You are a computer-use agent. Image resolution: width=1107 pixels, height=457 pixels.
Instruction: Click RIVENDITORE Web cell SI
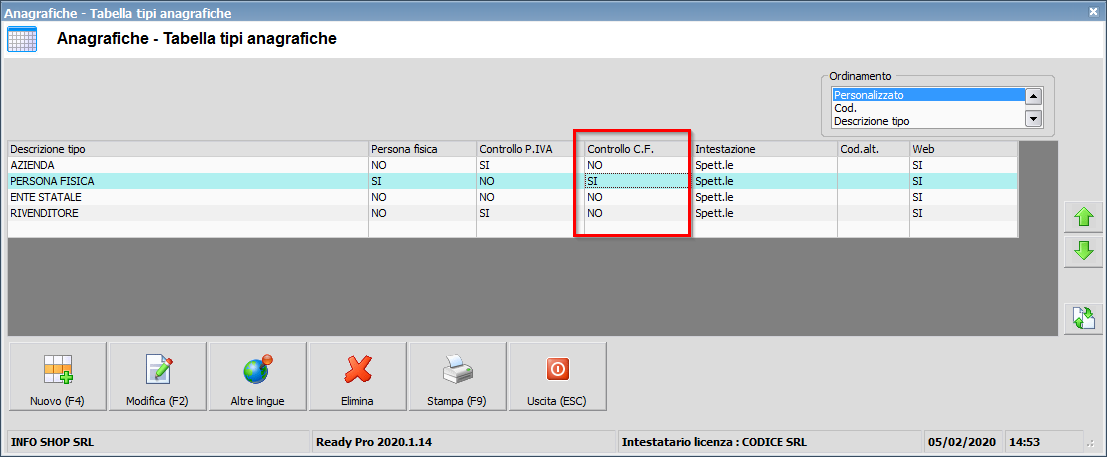point(964,213)
